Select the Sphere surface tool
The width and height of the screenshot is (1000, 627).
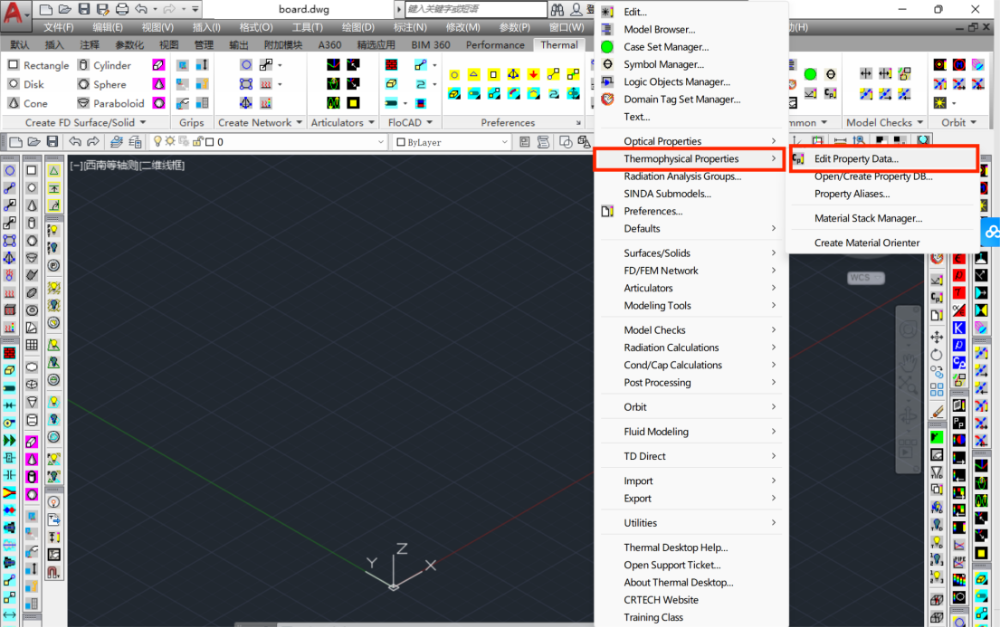click(101, 84)
